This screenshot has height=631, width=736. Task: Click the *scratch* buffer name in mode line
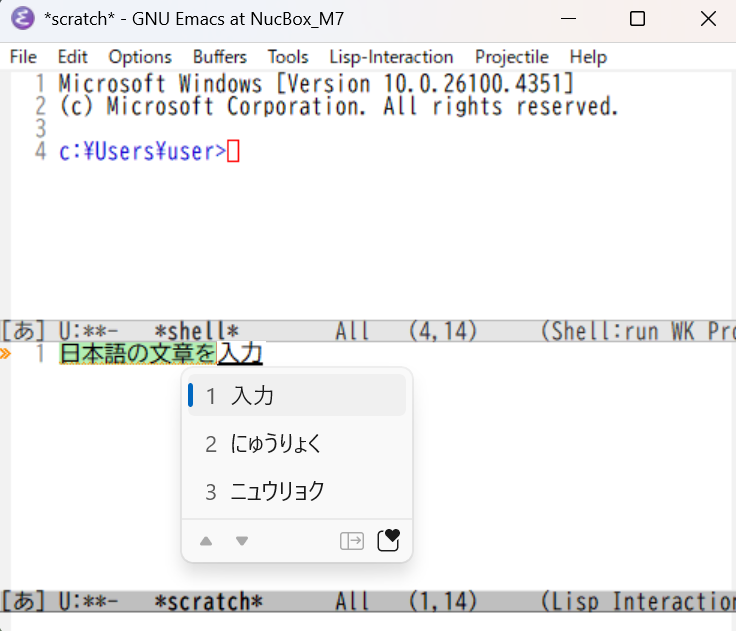(208, 602)
